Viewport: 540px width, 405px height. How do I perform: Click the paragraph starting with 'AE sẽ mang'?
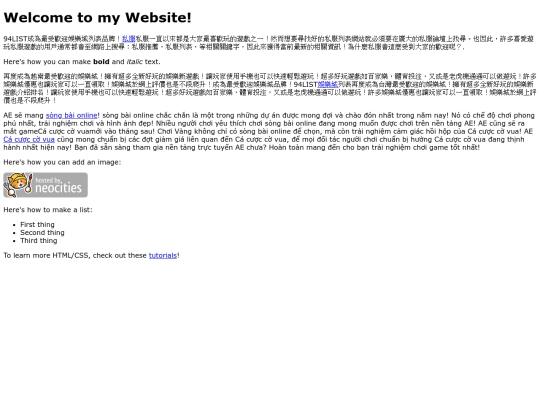(x=269, y=131)
